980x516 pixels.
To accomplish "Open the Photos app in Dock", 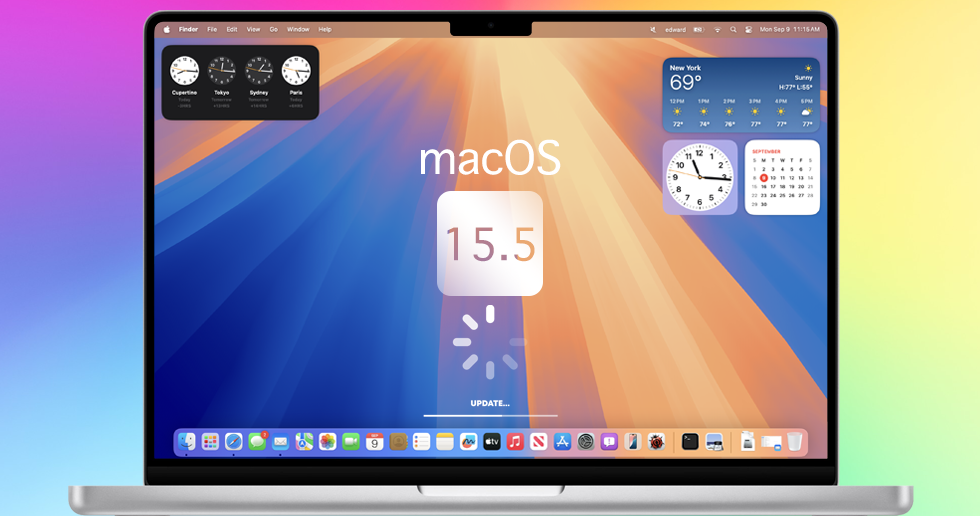I will [328, 442].
